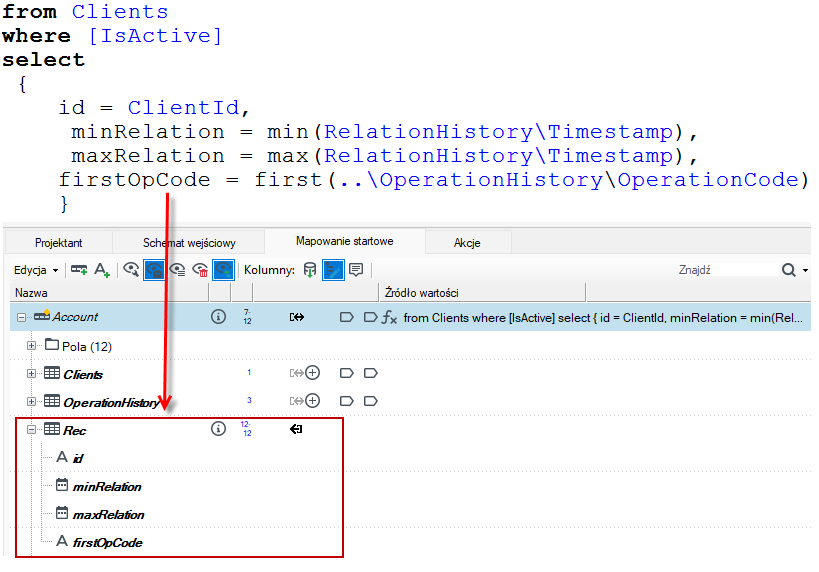Expand the Clients table node
Image resolution: width=819 pixels, height=572 pixels.
tap(31, 373)
